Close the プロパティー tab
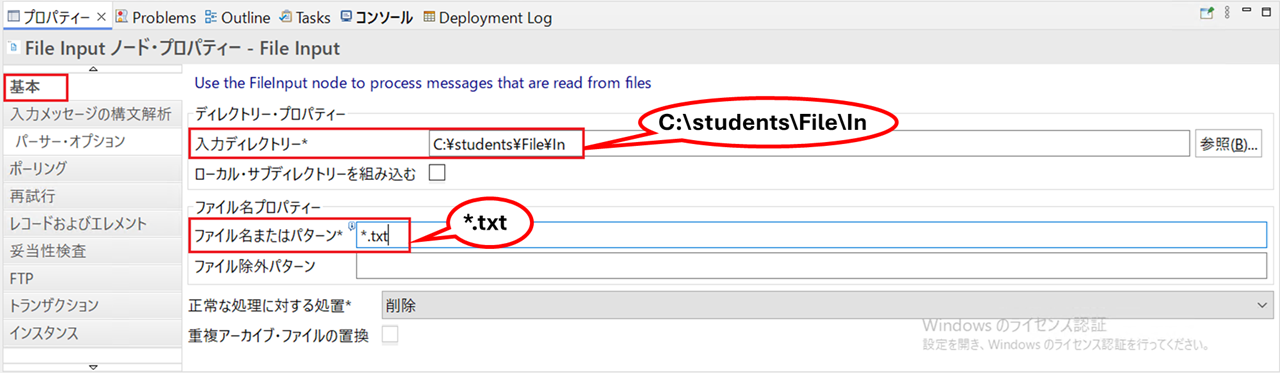This screenshot has width=1280, height=373. coord(101,17)
